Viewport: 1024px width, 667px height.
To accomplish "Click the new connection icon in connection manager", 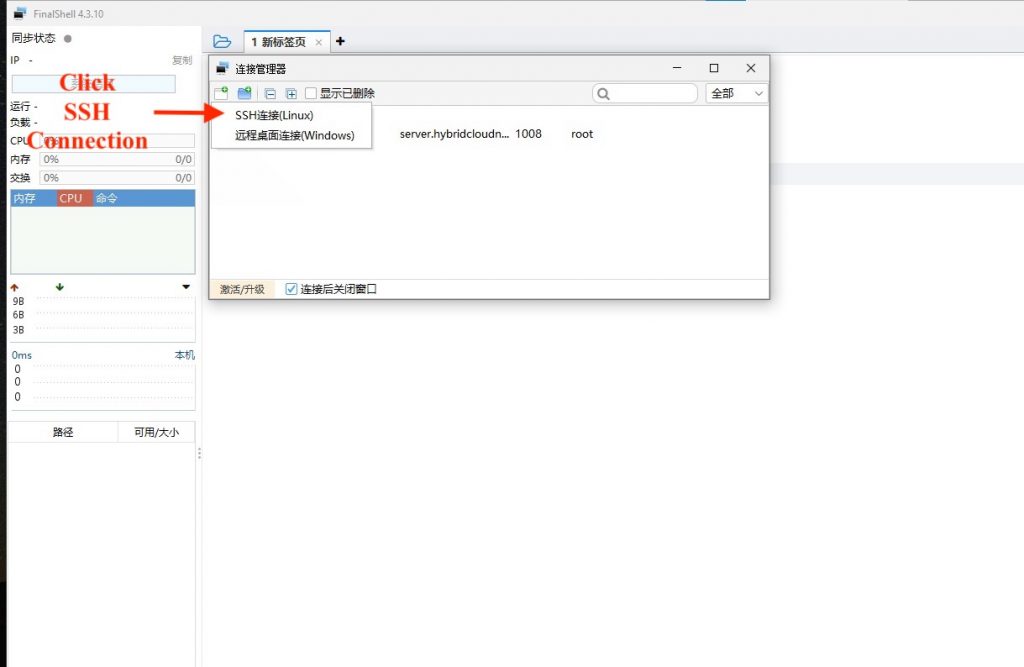I will pos(222,92).
